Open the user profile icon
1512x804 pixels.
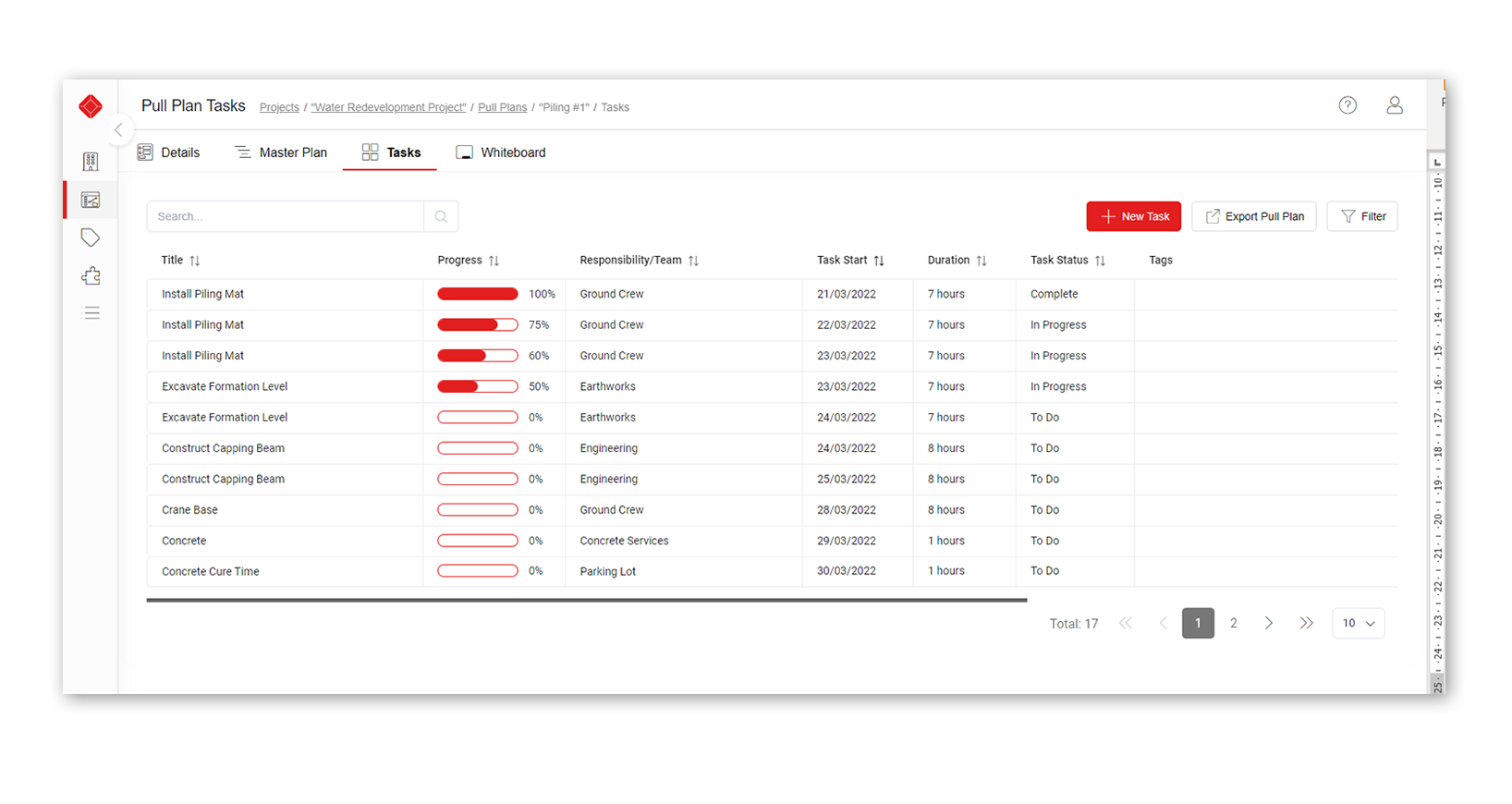click(1394, 105)
